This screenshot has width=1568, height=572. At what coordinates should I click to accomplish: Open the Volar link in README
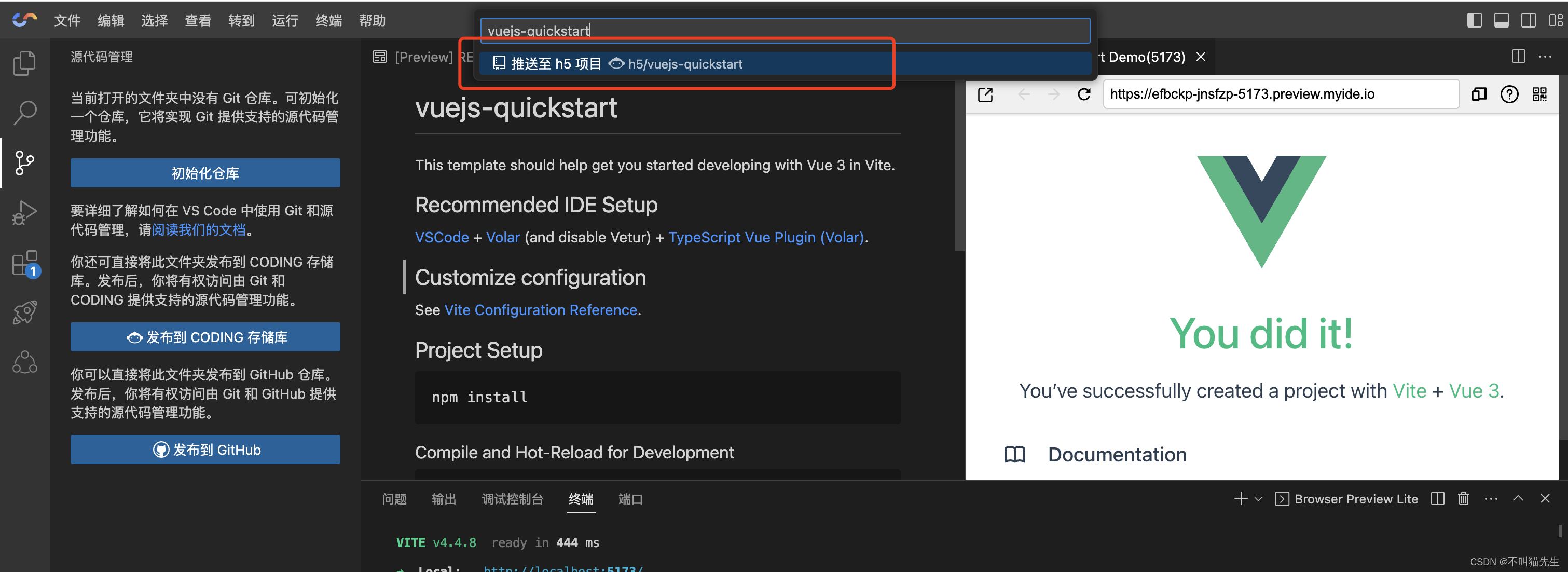503,238
